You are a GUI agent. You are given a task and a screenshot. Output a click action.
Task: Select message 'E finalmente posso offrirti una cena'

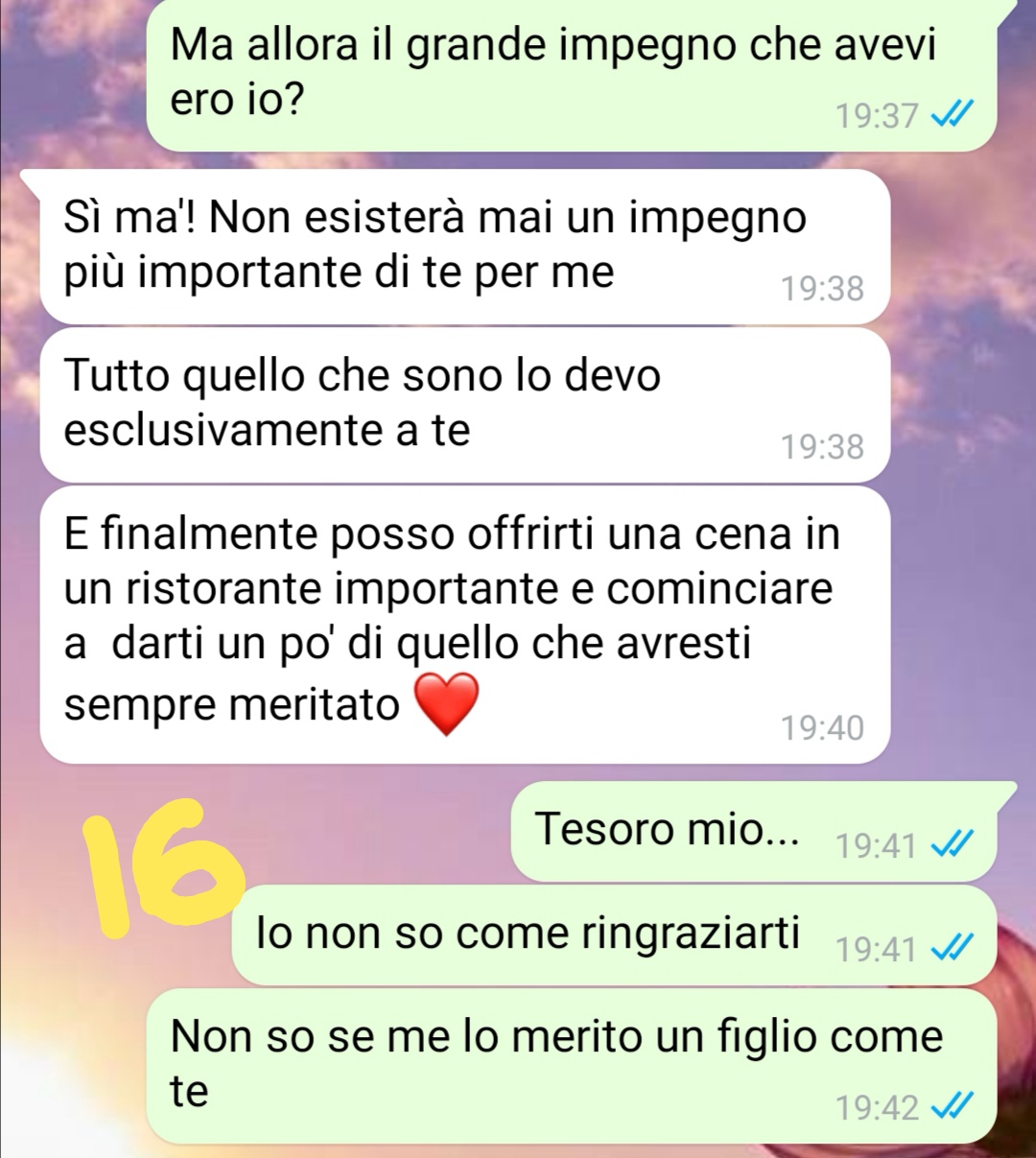click(x=464, y=625)
